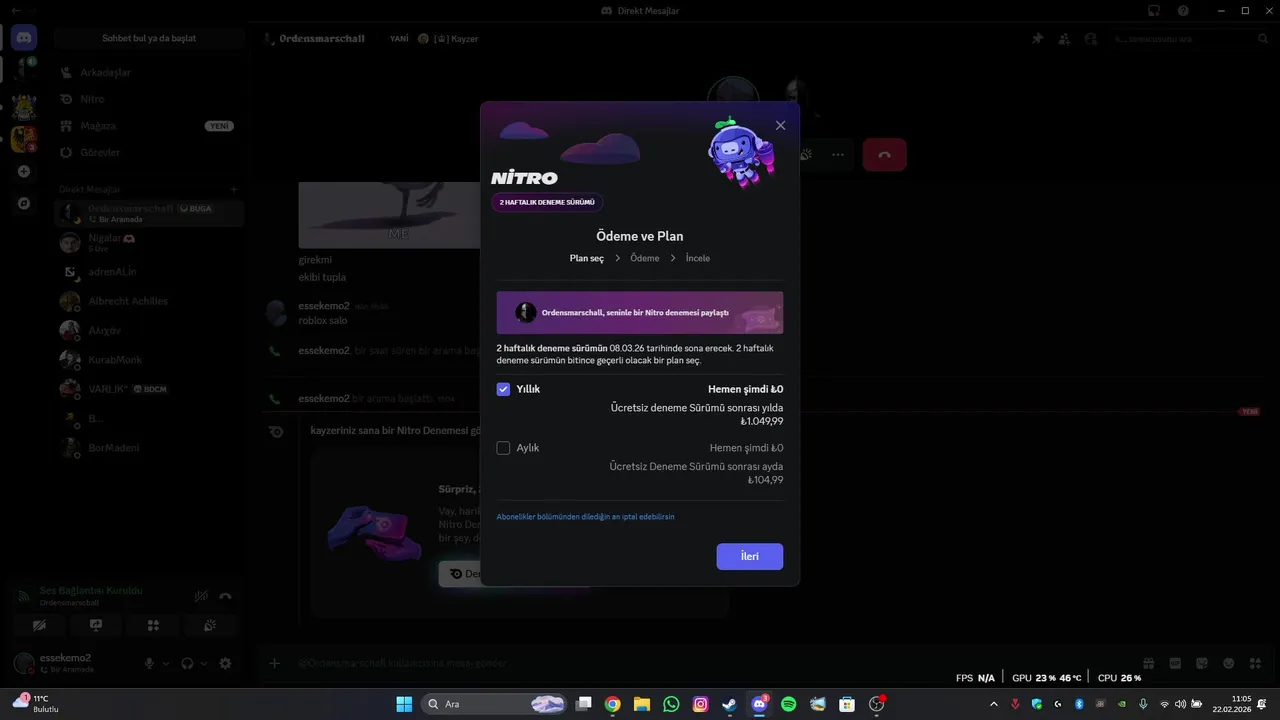Open Discord inbox icon in title bar

(1153, 10)
